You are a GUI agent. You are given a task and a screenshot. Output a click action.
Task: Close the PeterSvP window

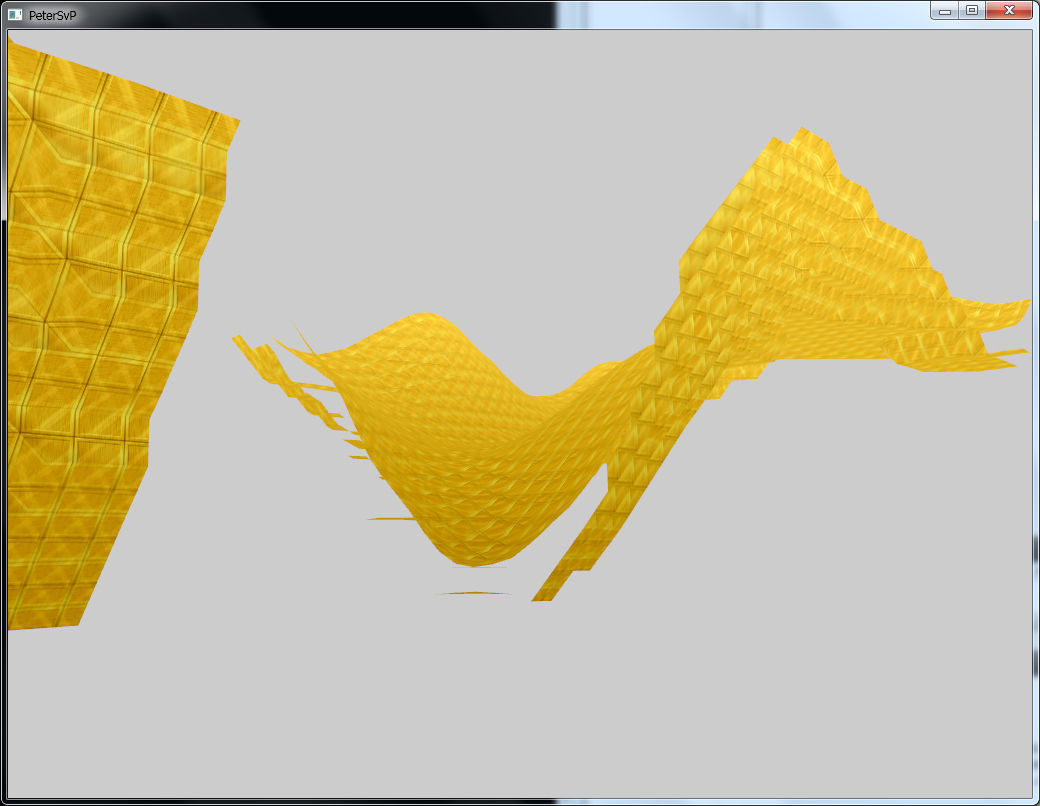click(1009, 11)
